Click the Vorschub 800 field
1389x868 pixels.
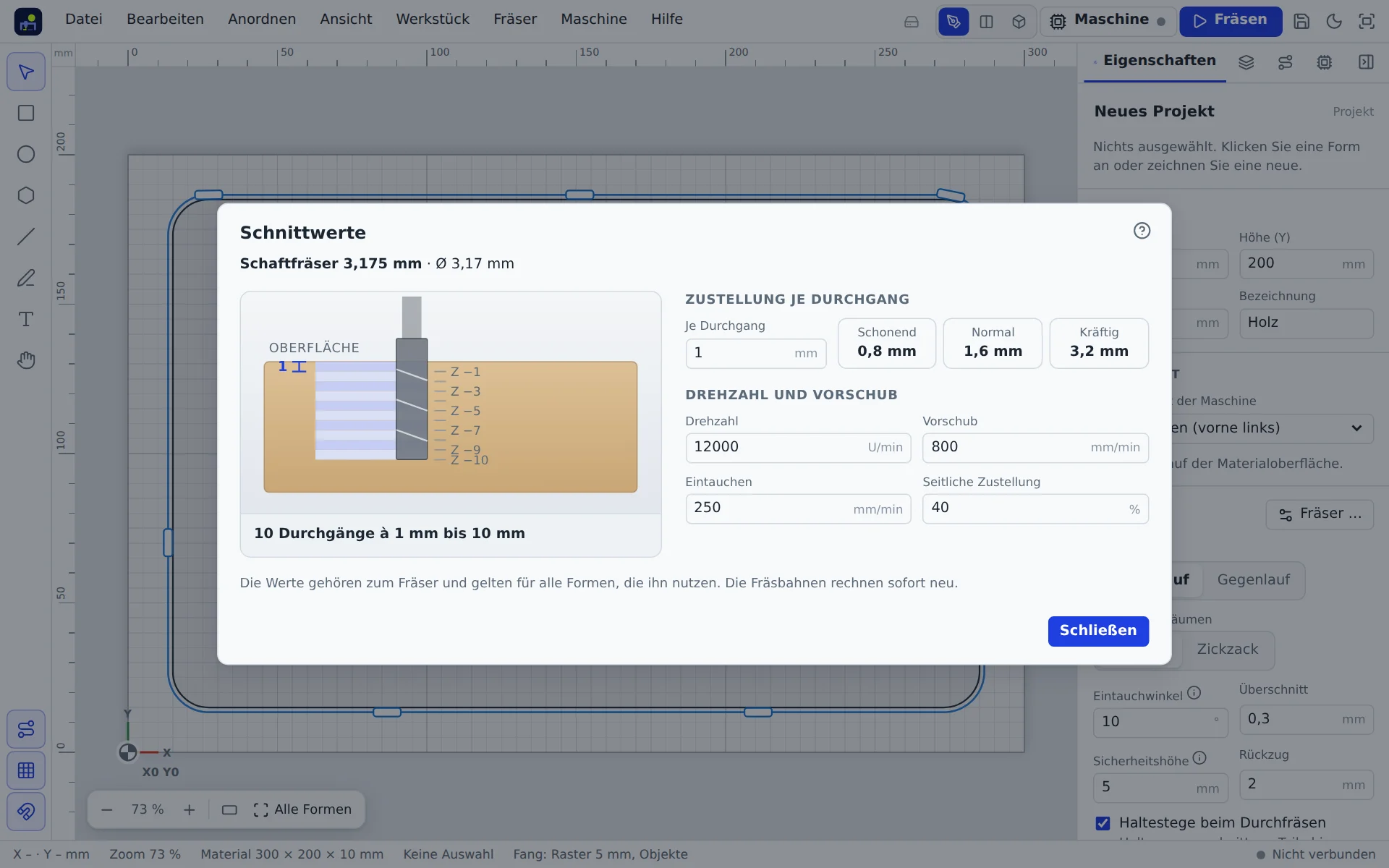1035,448
